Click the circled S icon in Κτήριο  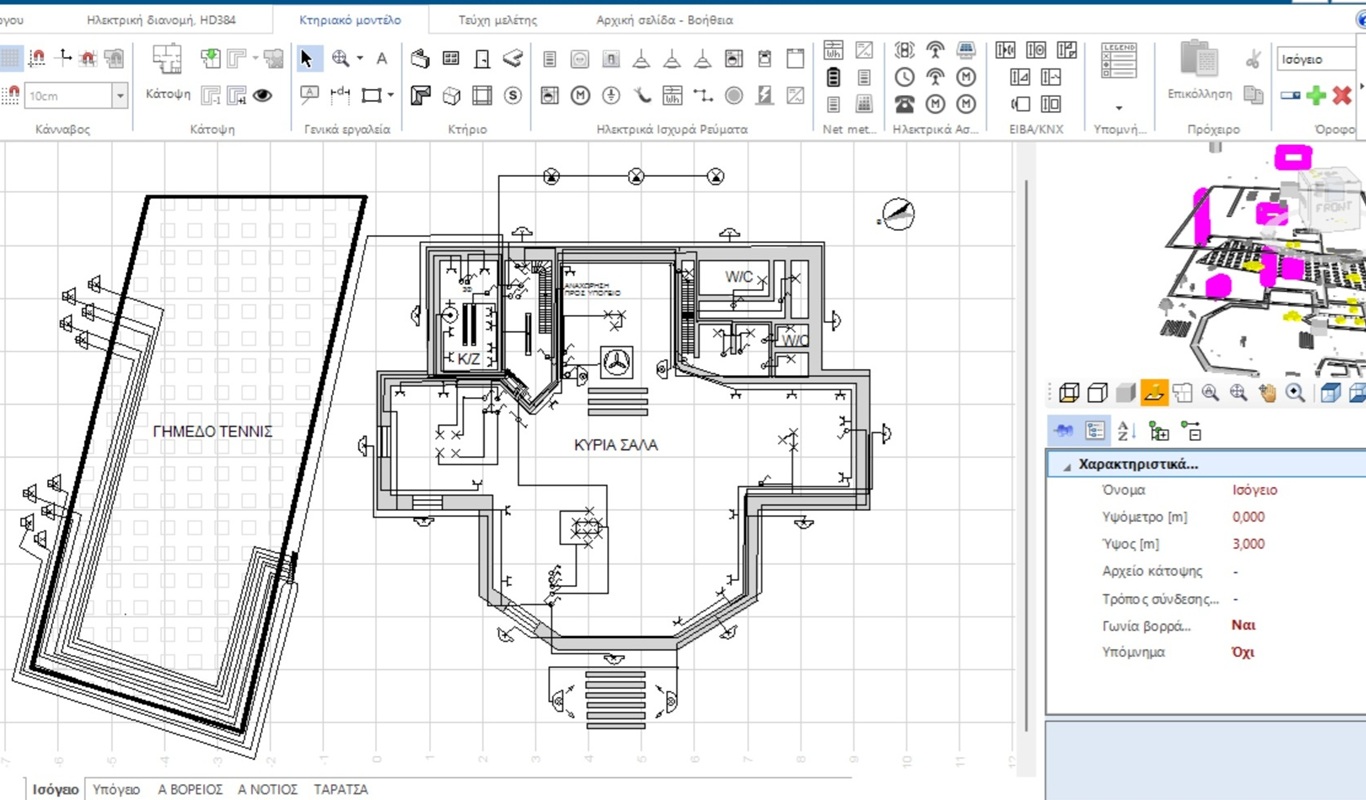click(513, 95)
